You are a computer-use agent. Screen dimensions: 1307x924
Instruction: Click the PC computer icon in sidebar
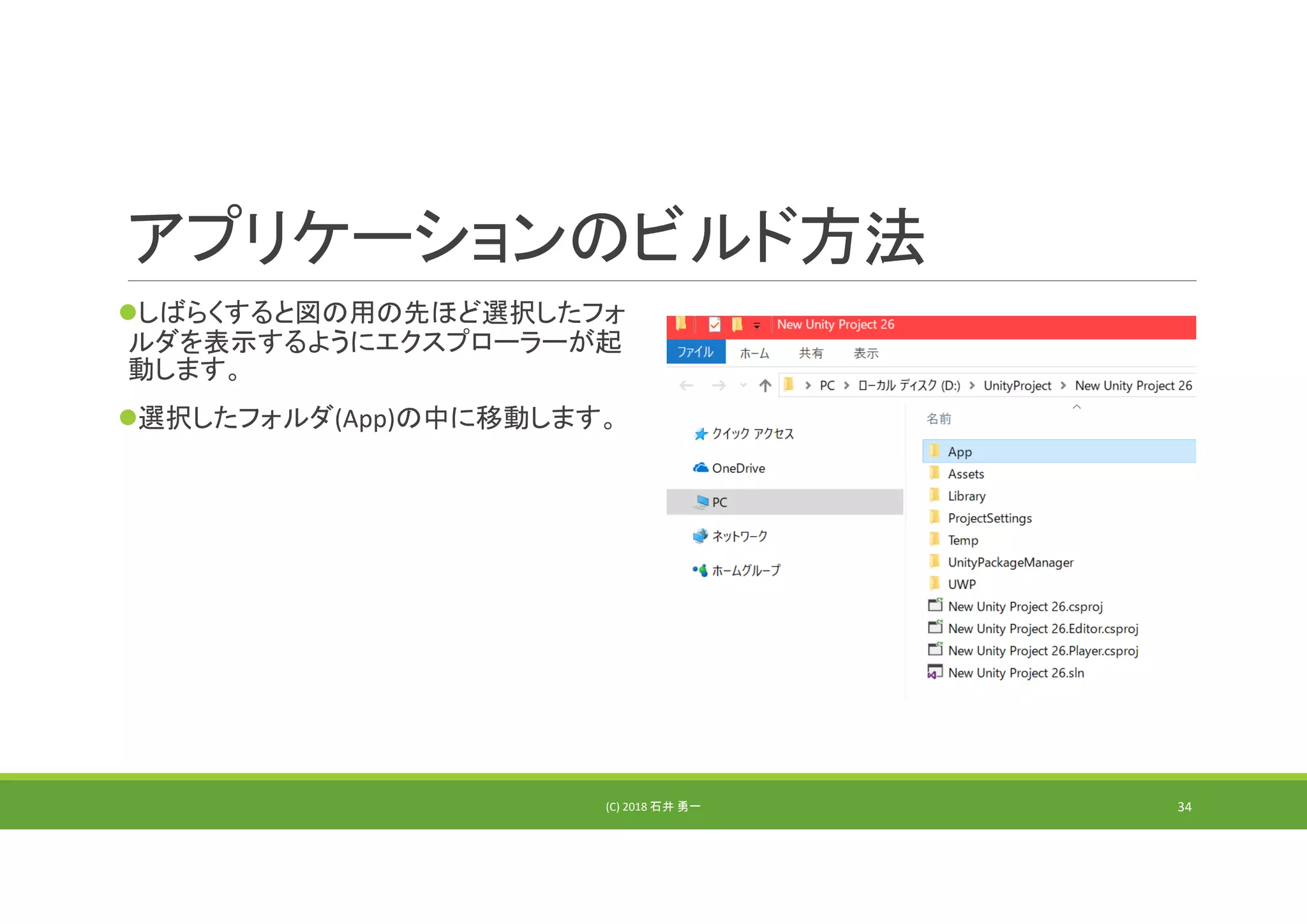click(x=701, y=502)
